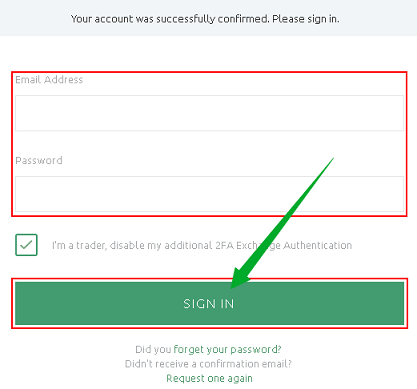Click the Password field label
The image size is (417, 389).
(39, 160)
